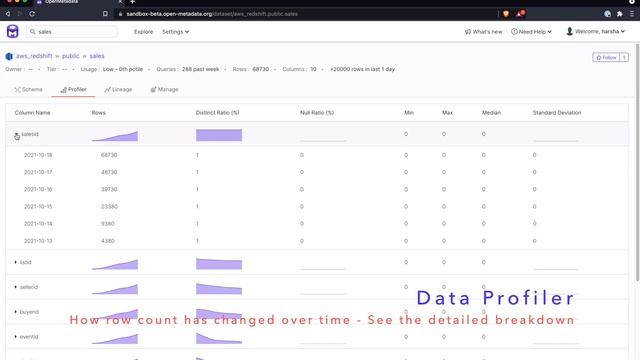The image size is (640, 360).
Task: Click the 2021-10-18 profile date
Action: click(38, 155)
